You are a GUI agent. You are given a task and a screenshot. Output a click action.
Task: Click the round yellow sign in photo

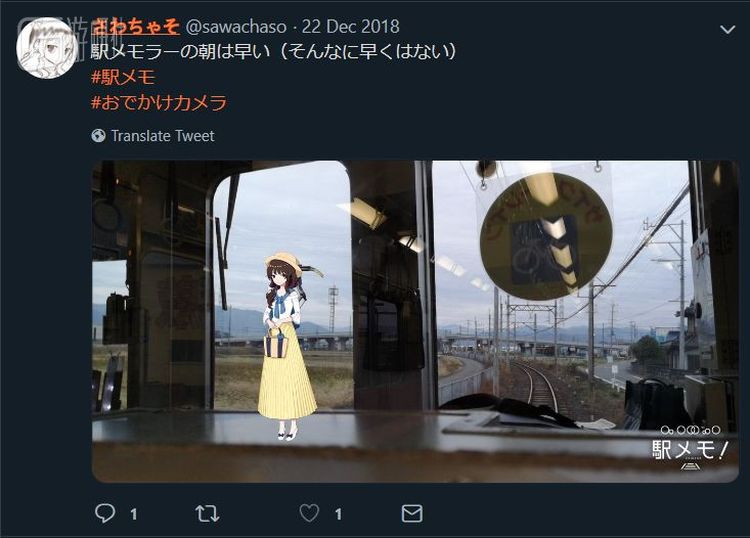pos(546,236)
